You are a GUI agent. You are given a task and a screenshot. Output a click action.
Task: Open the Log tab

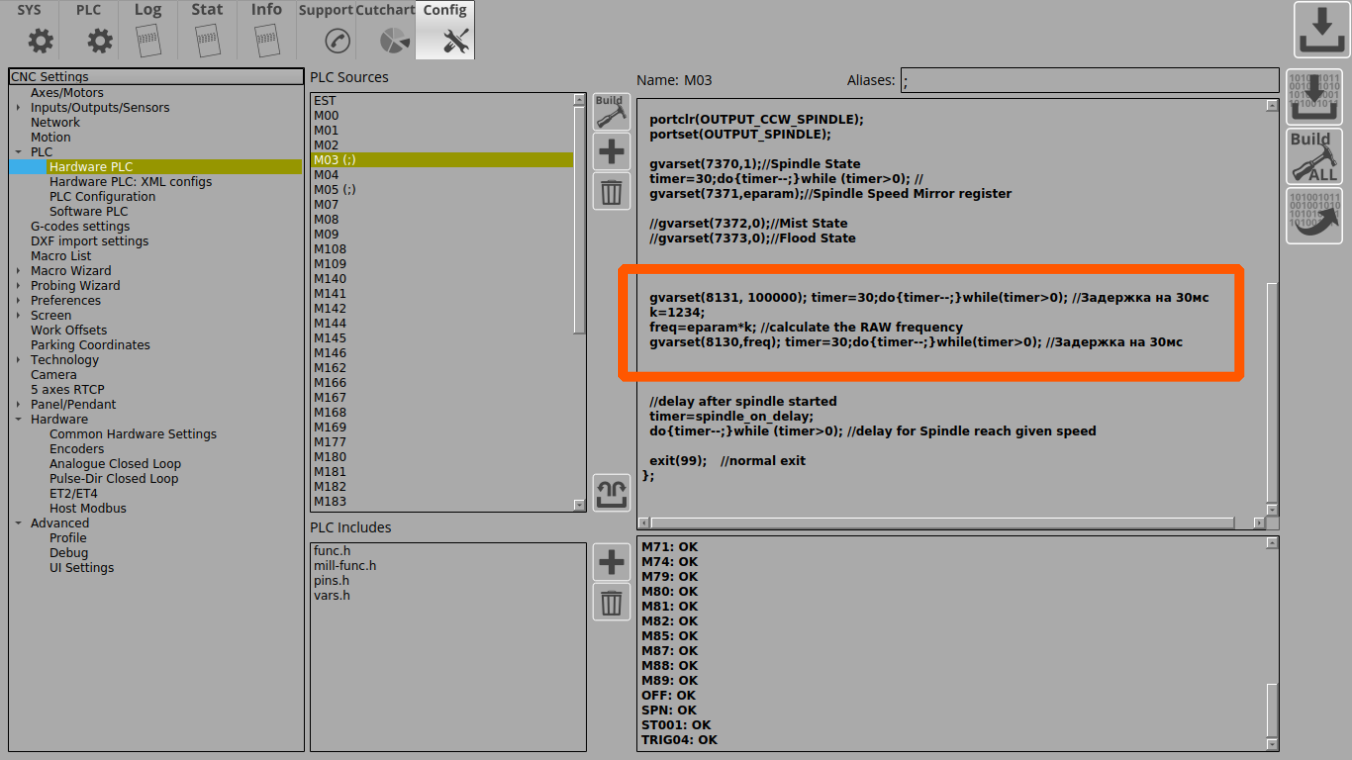pyautogui.click(x=148, y=30)
